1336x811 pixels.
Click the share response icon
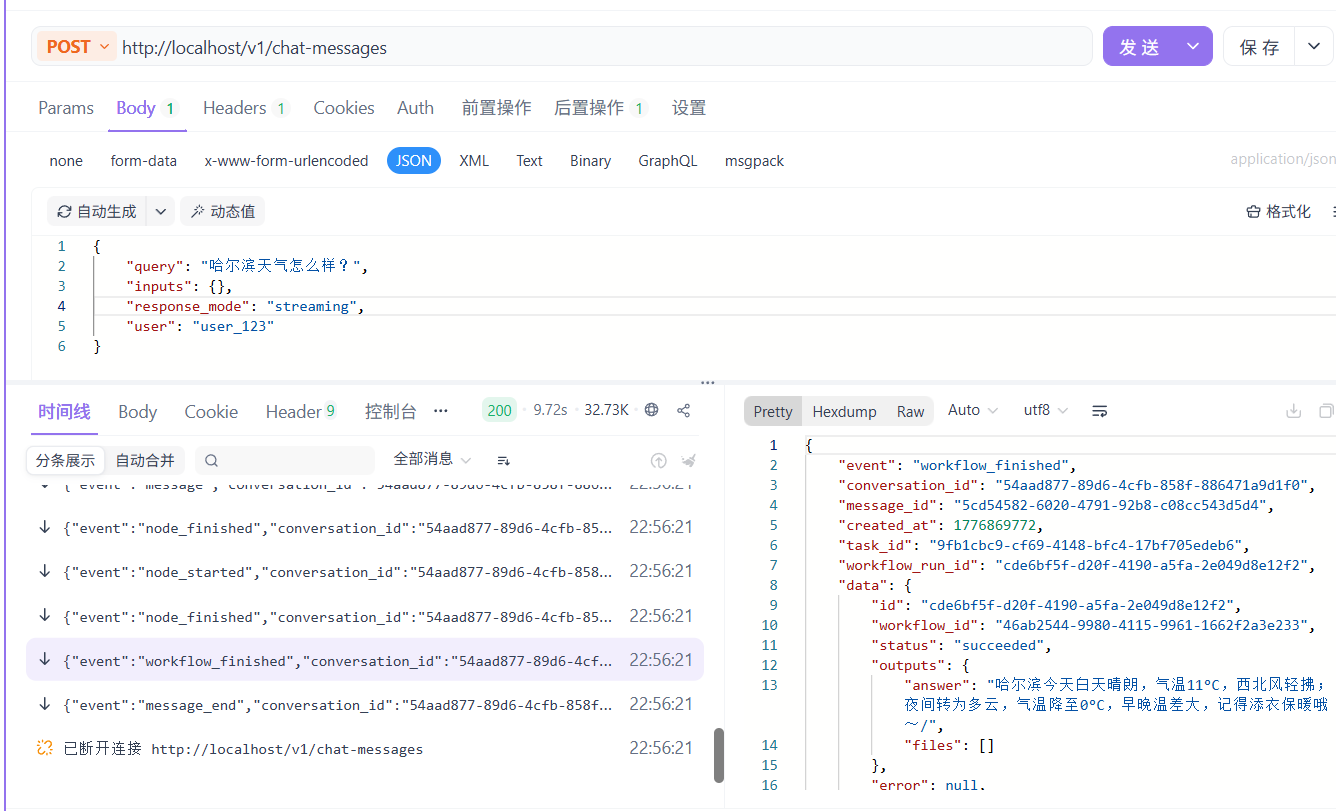684,410
